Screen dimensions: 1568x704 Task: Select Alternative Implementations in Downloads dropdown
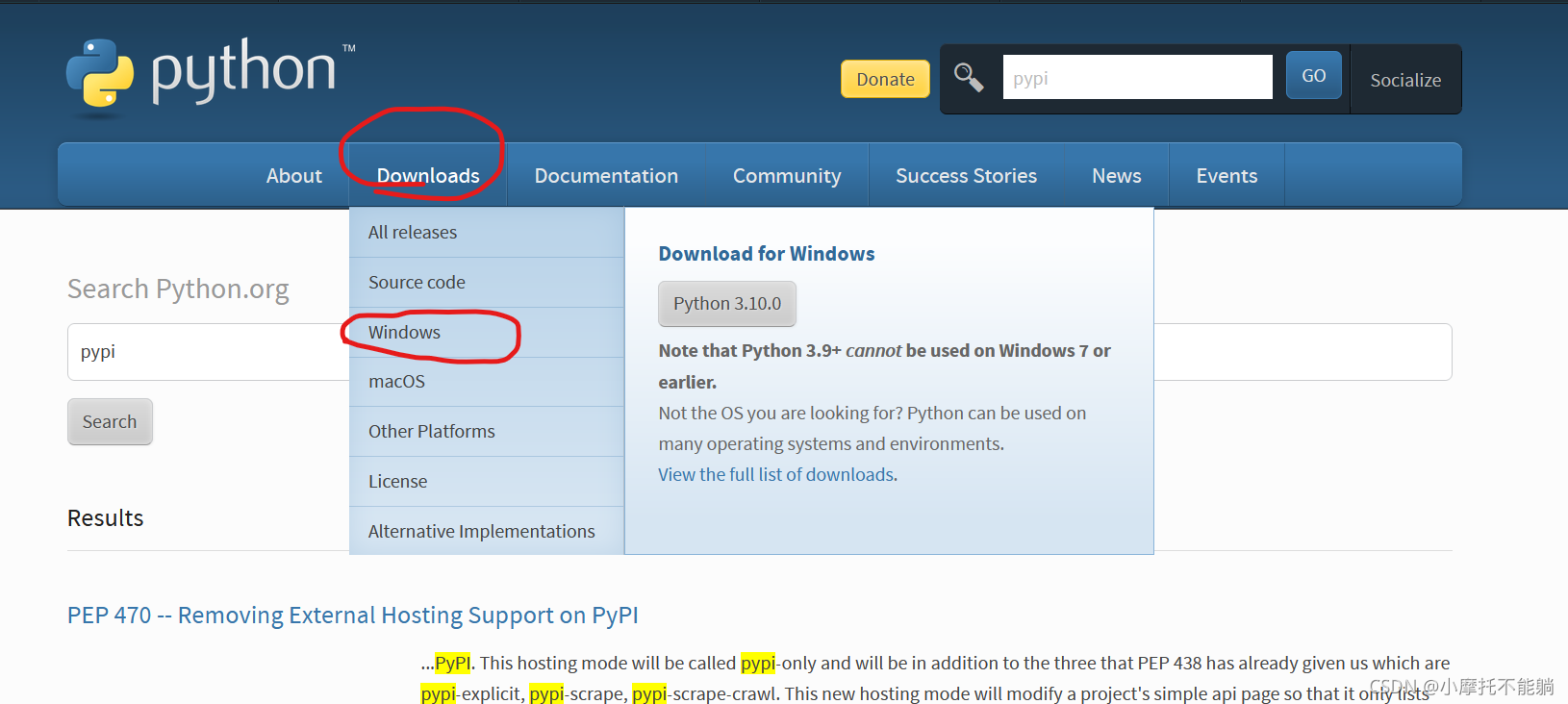487,531
